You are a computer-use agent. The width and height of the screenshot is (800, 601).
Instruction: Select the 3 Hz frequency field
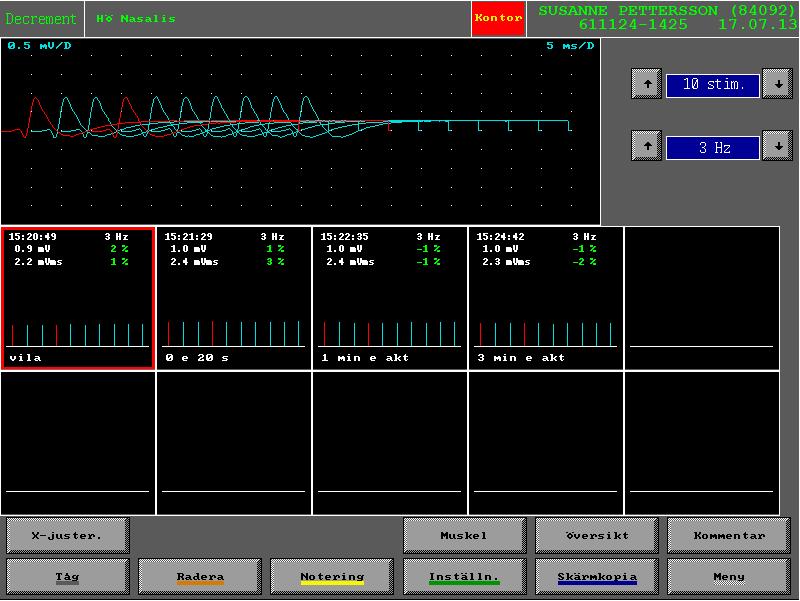point(713,148)
